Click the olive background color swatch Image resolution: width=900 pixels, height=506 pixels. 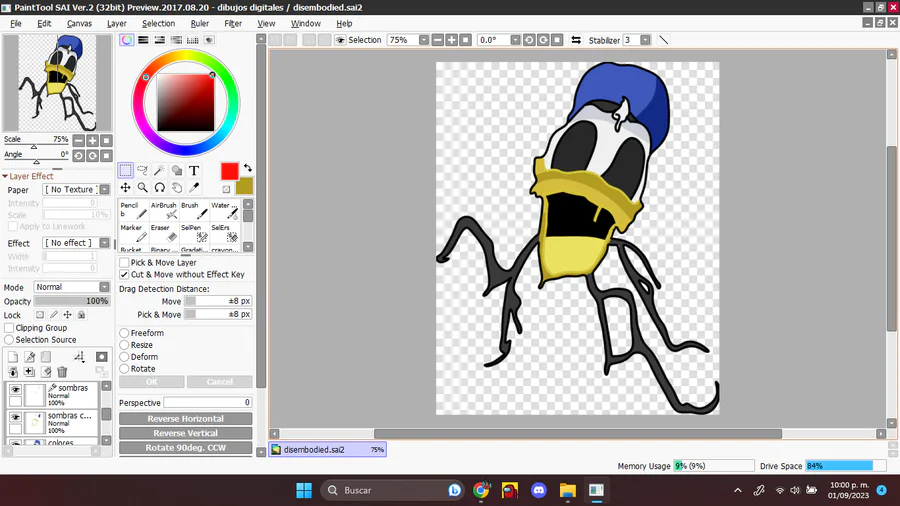pos(245,186)
